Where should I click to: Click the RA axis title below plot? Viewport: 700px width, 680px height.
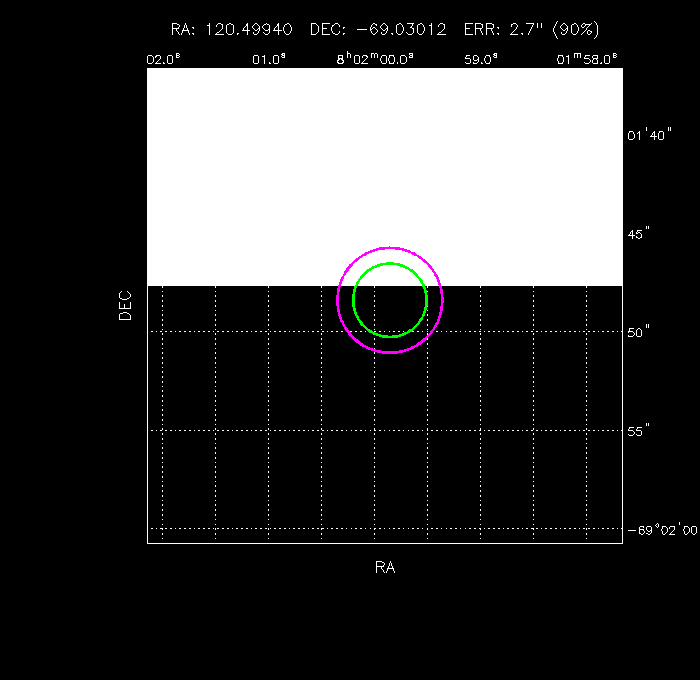coord(385,567)
